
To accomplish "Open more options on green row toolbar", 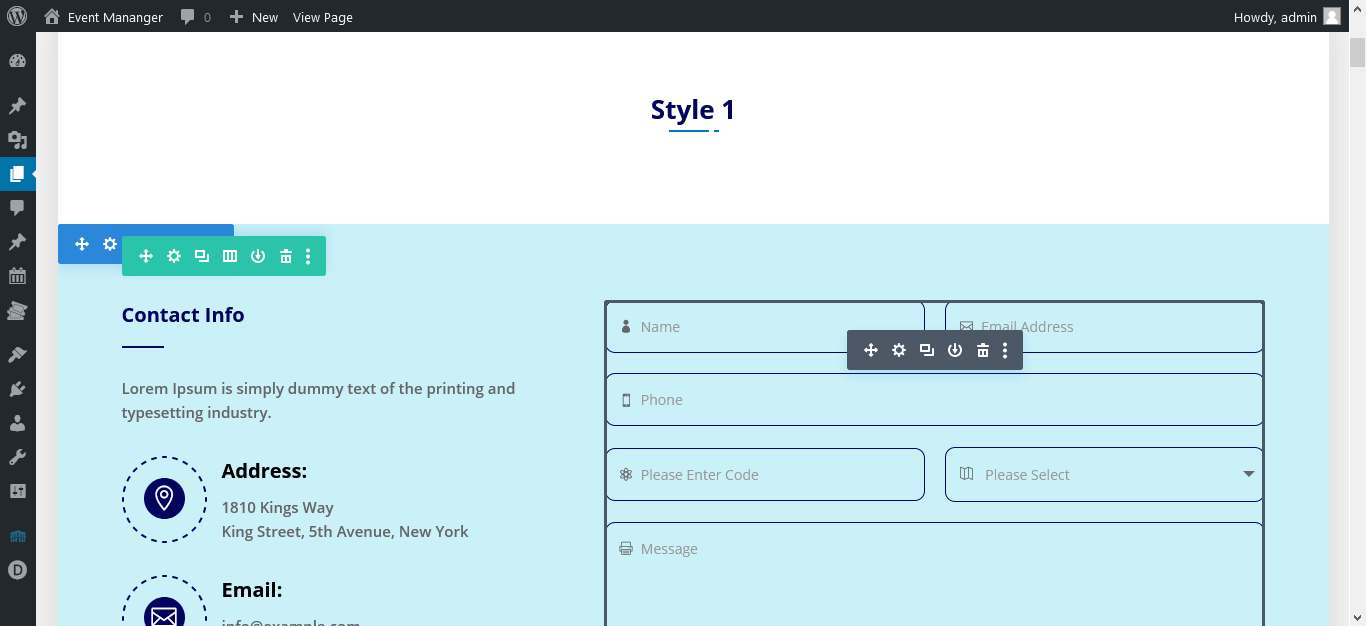I will coord(308,256).
